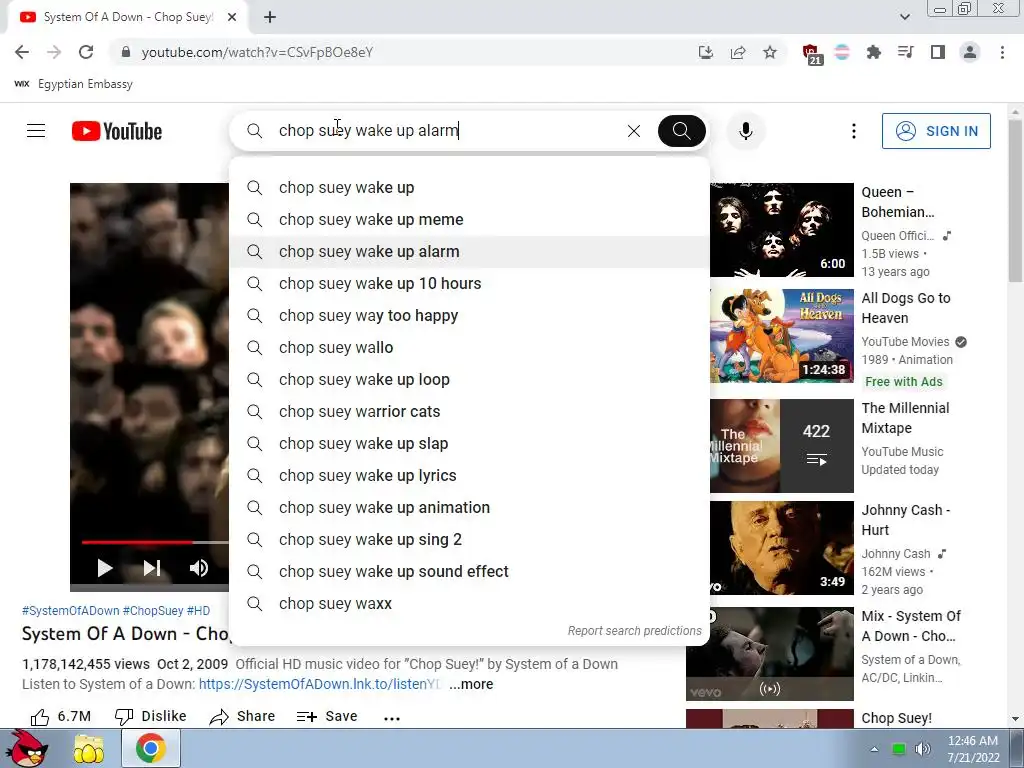
Task: Close the System Of A Down tab
Action: point(232,17)
